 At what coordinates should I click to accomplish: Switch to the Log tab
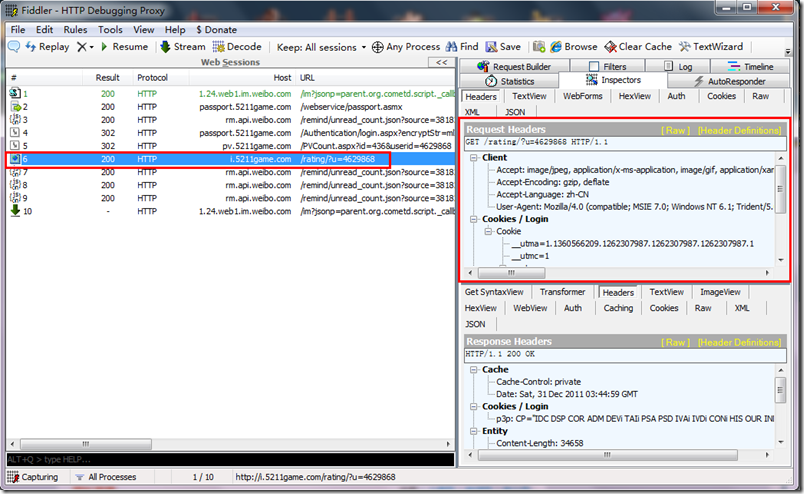(x=678, y=67)
